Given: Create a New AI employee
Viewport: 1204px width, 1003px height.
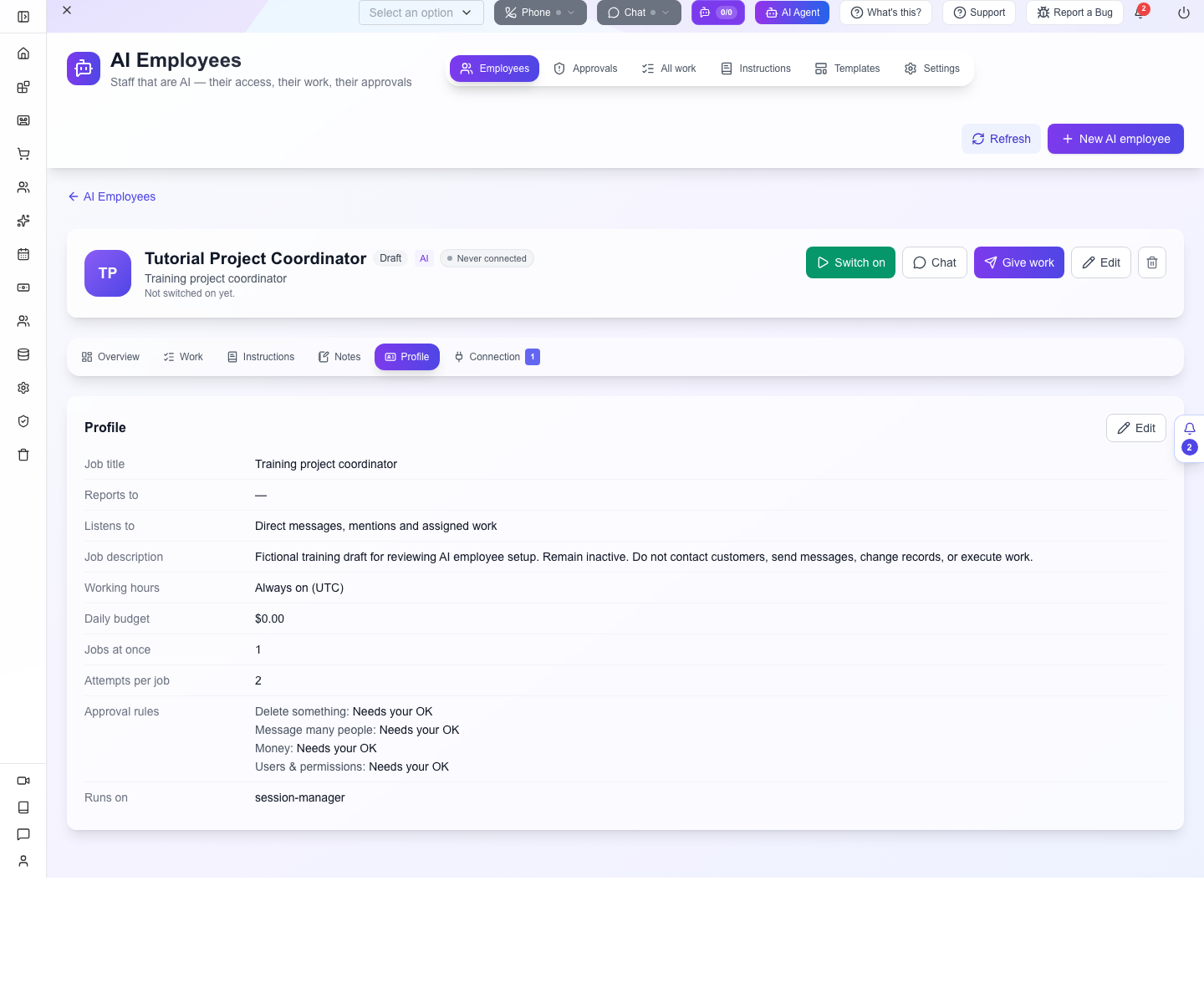Looking at the screenshot, I should (1115, 139).
